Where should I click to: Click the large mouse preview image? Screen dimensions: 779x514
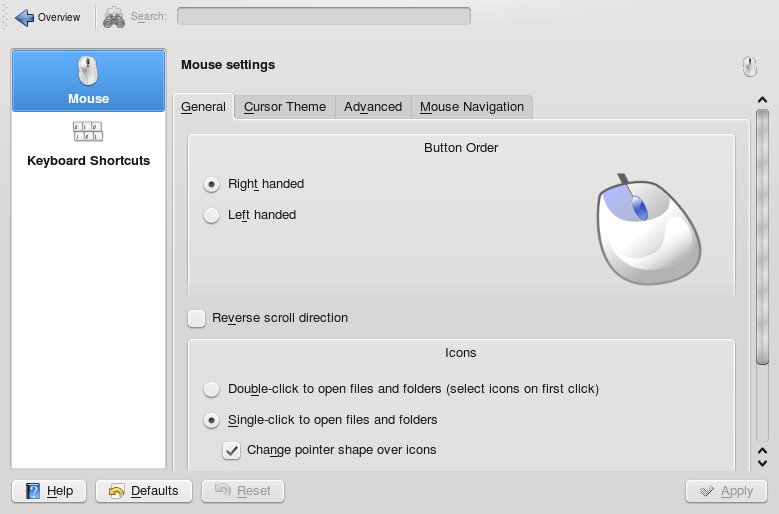coord(647,230)
